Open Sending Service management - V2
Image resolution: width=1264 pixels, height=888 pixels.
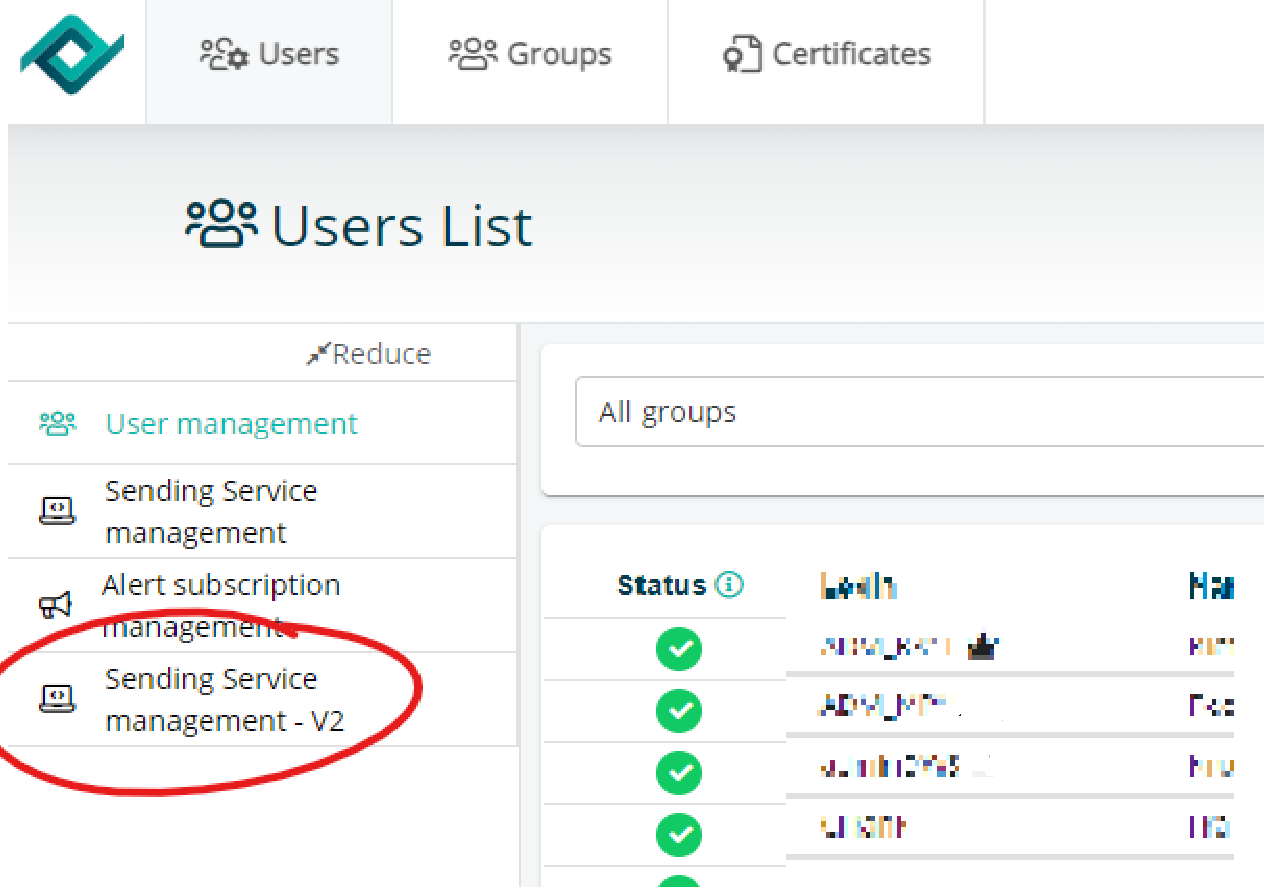[x=225, y=699]
